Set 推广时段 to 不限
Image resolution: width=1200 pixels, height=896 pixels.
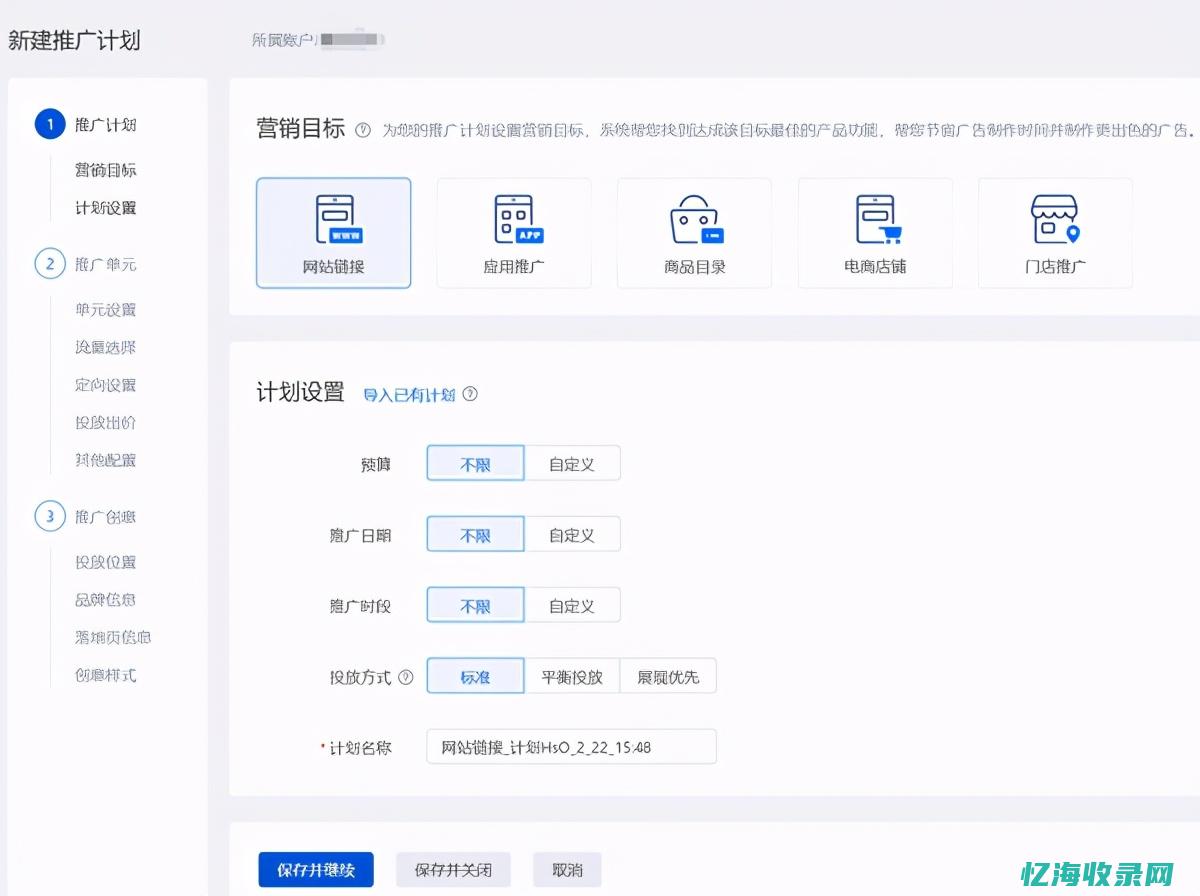475,604
